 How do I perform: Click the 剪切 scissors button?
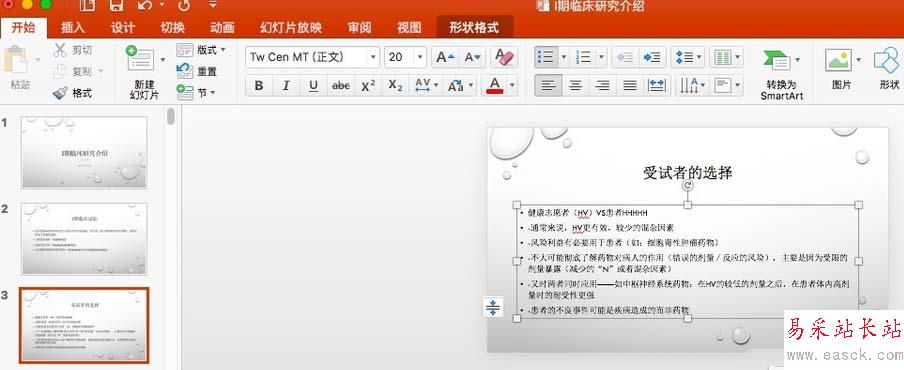point(73,51)
